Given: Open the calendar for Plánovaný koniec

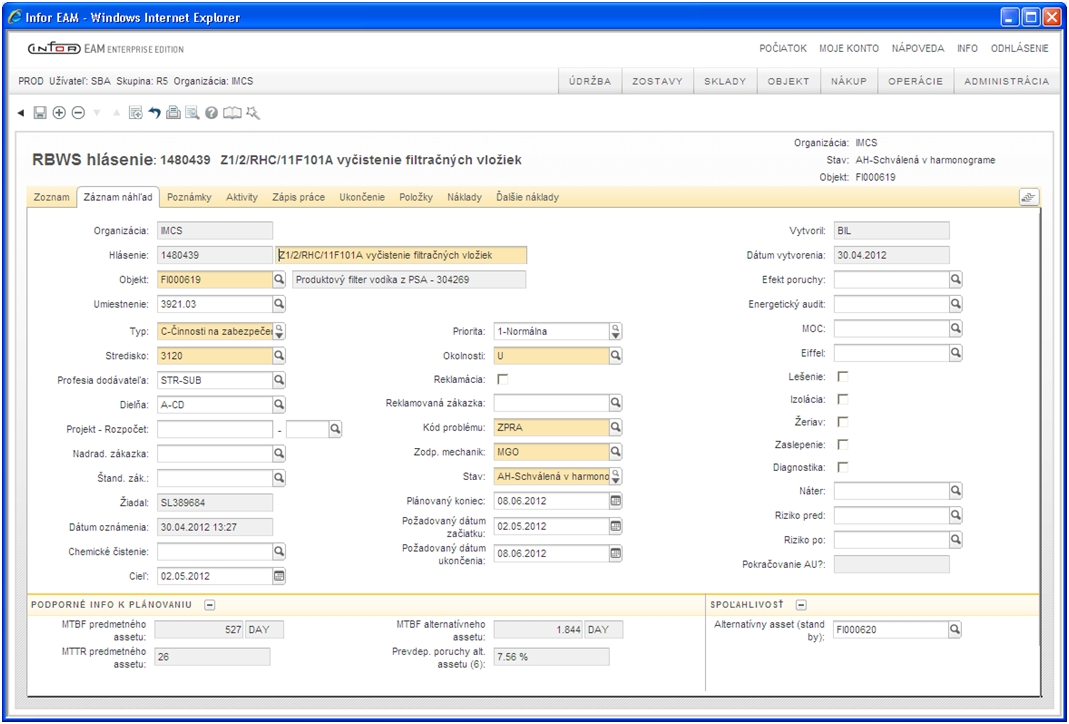Looking at the screenshot, I should click(x=616, y=501).
